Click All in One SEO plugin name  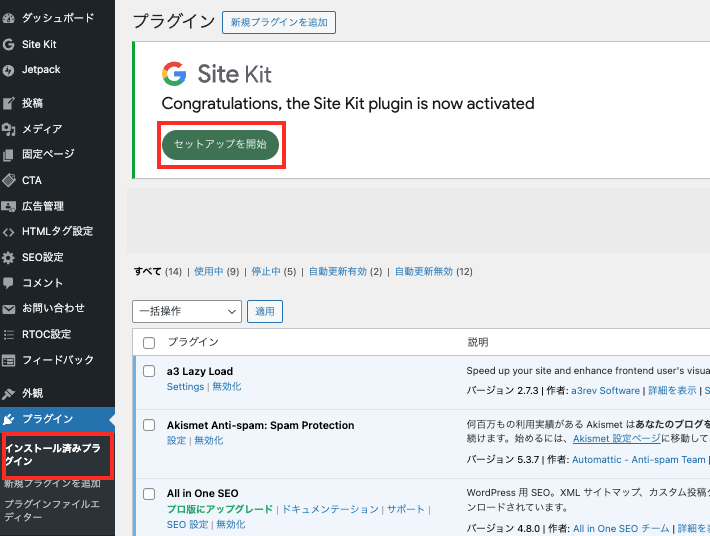pos(202,493)
